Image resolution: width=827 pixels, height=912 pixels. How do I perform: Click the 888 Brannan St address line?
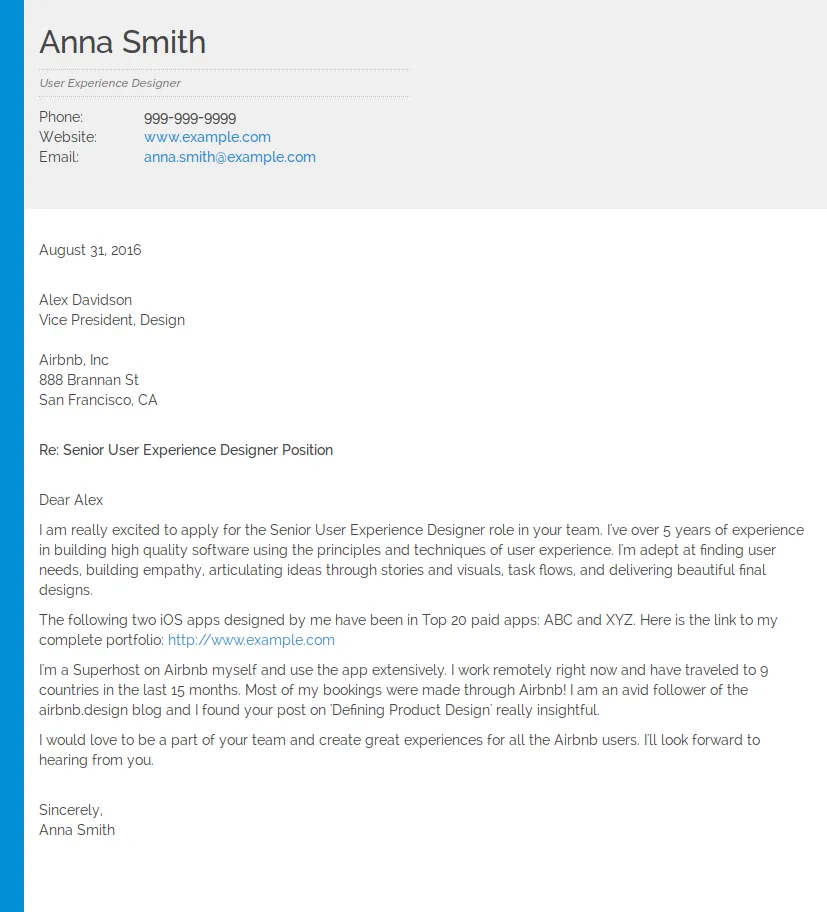89,380
